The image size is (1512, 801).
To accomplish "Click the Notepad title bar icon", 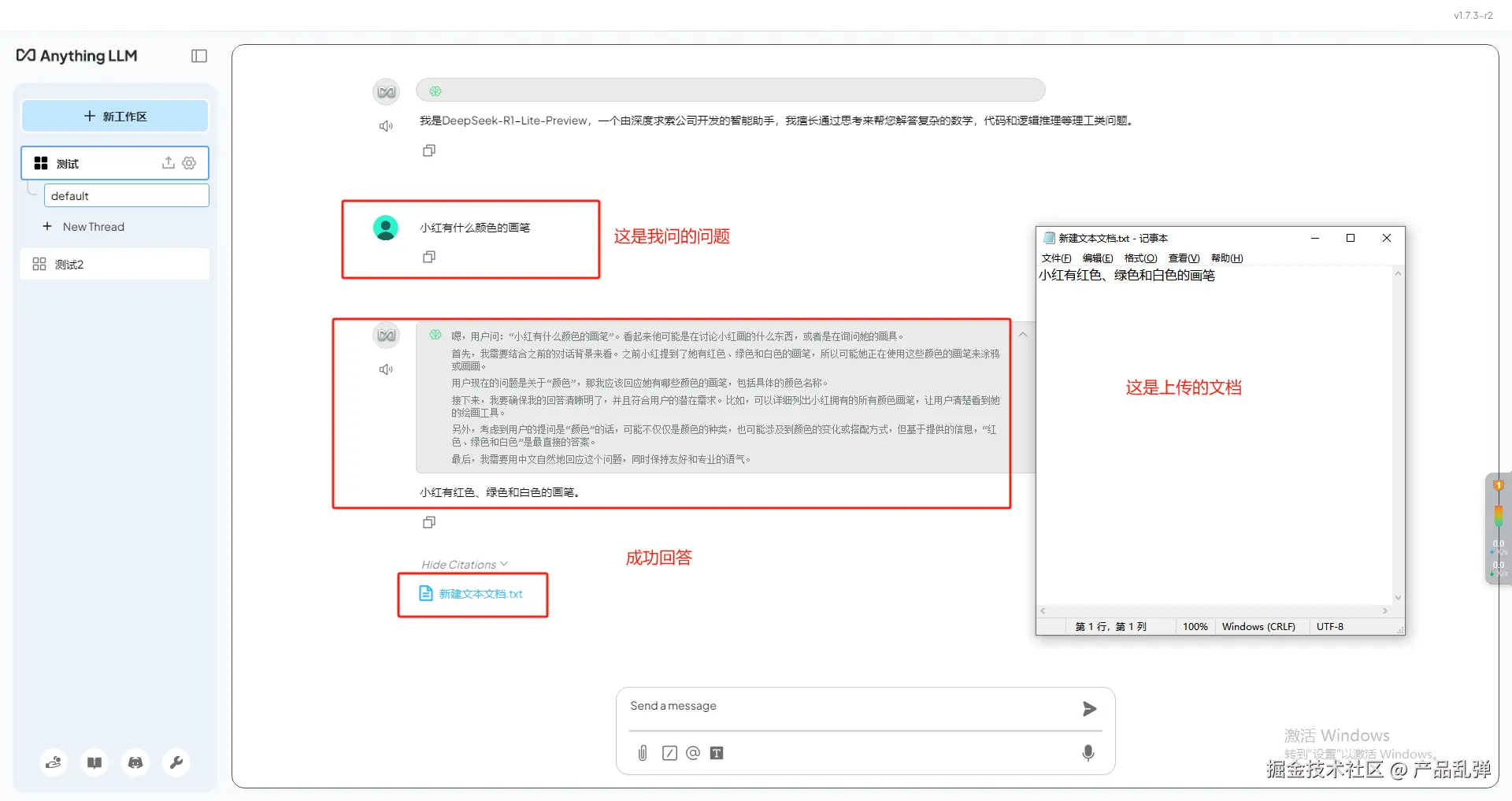I will tap(1049, 238).
